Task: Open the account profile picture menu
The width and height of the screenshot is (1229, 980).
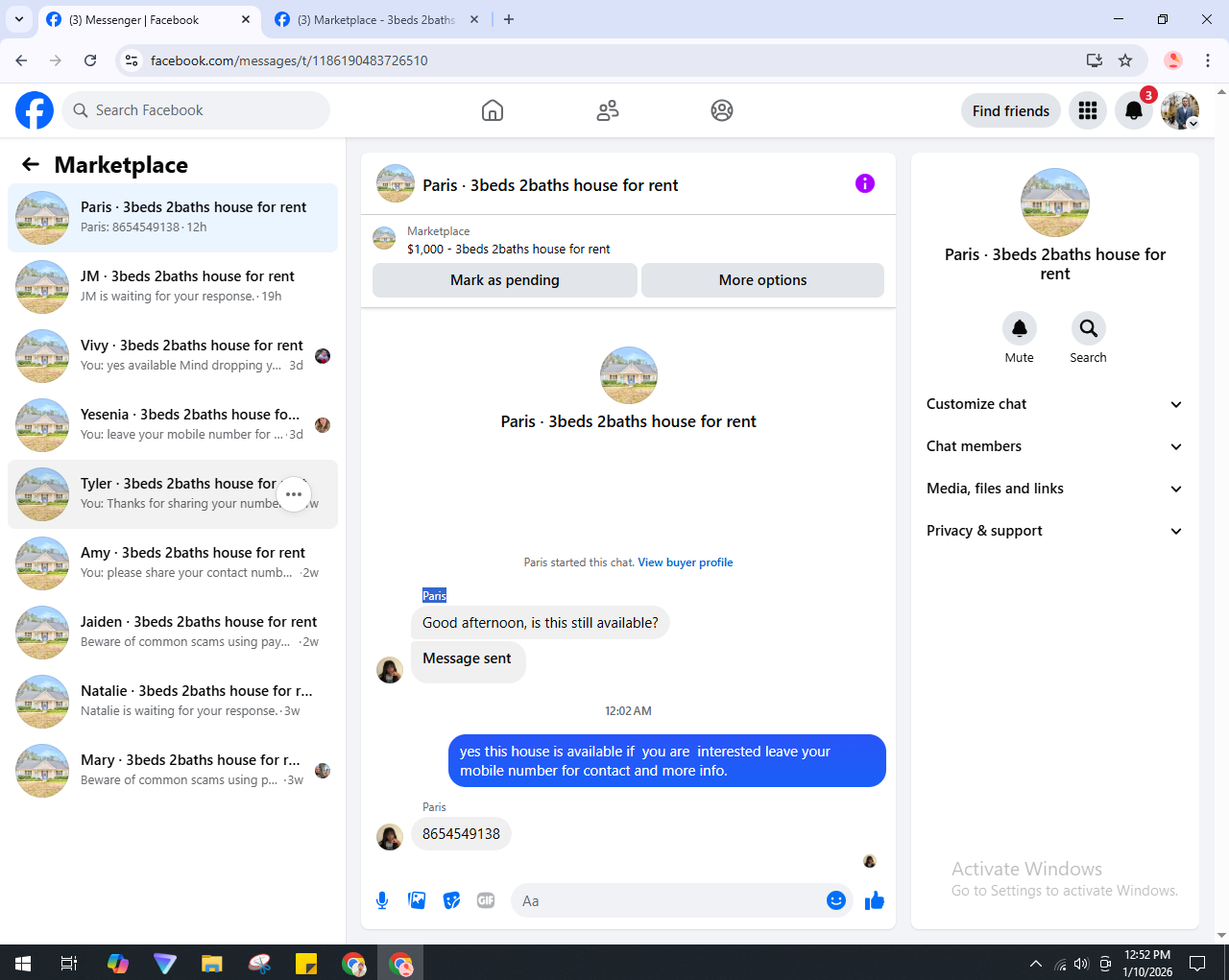Action: tap(1180, 110)
